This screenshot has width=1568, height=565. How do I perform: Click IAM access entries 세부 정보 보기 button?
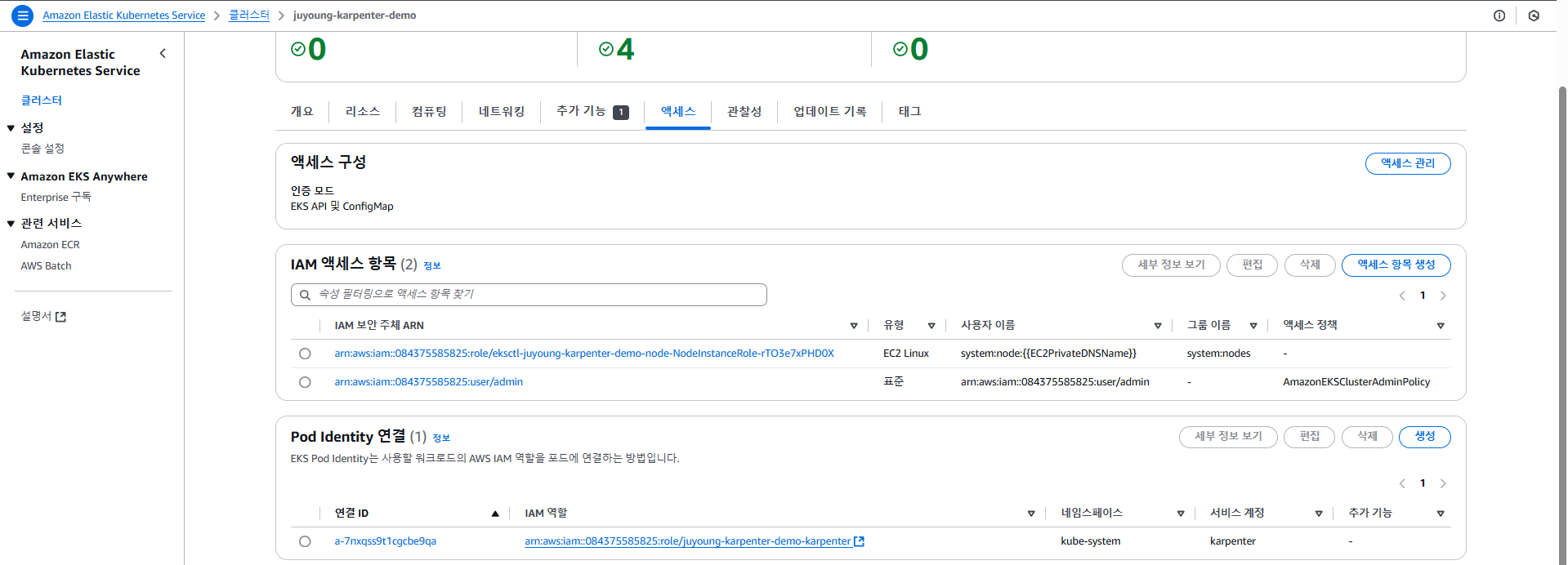(1171, 265)
